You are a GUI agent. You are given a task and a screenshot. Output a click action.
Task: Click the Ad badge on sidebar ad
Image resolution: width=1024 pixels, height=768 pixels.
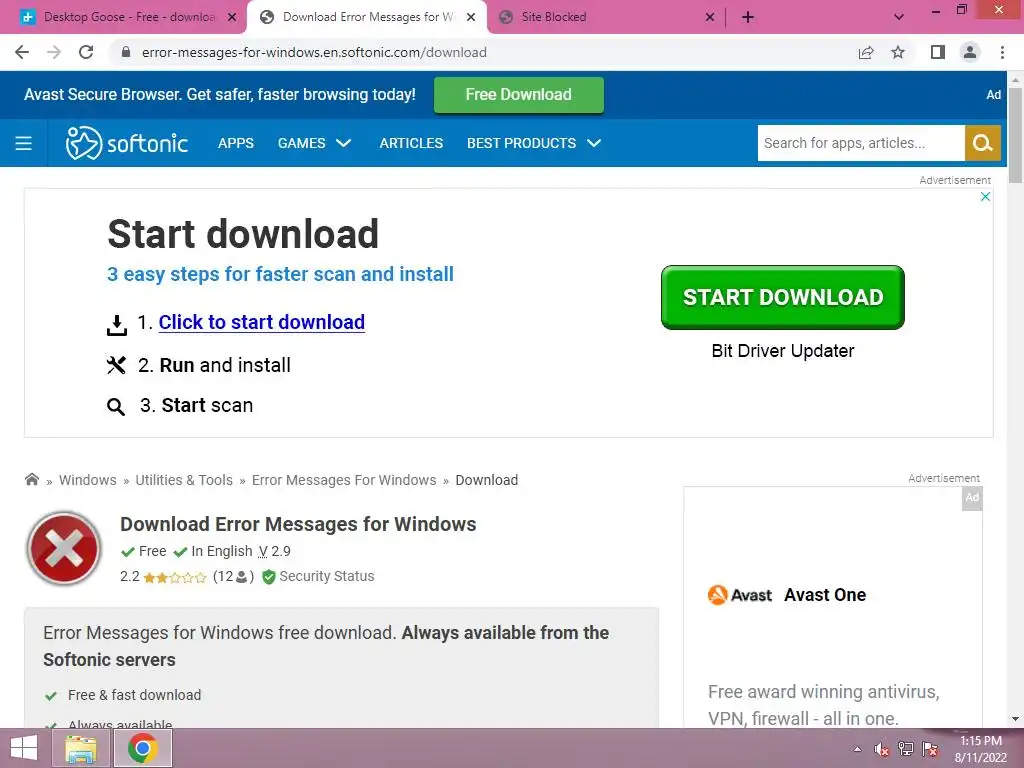point(972,498)
